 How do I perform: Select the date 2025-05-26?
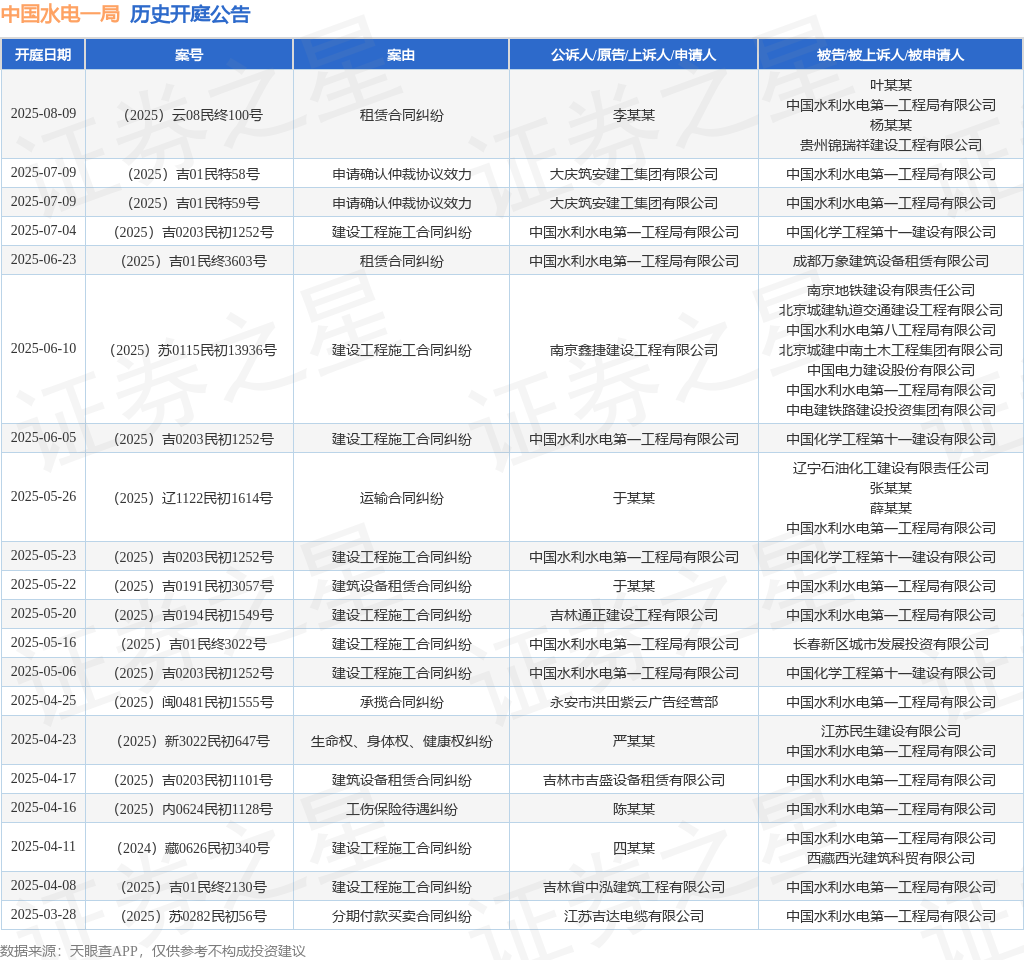[x=43, y=497]
